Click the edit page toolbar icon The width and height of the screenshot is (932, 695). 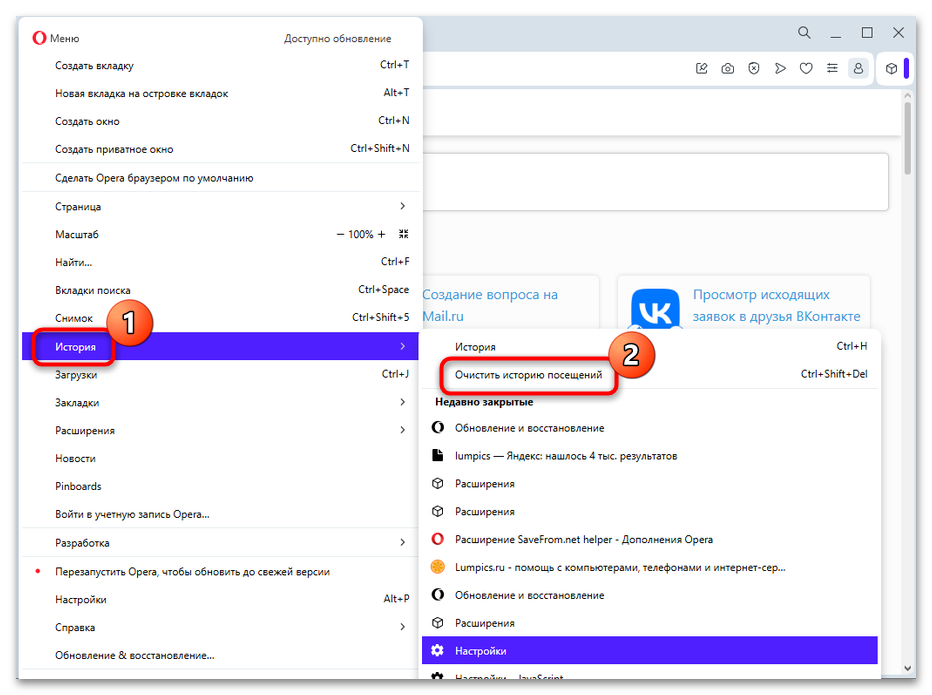click(701, 68)
